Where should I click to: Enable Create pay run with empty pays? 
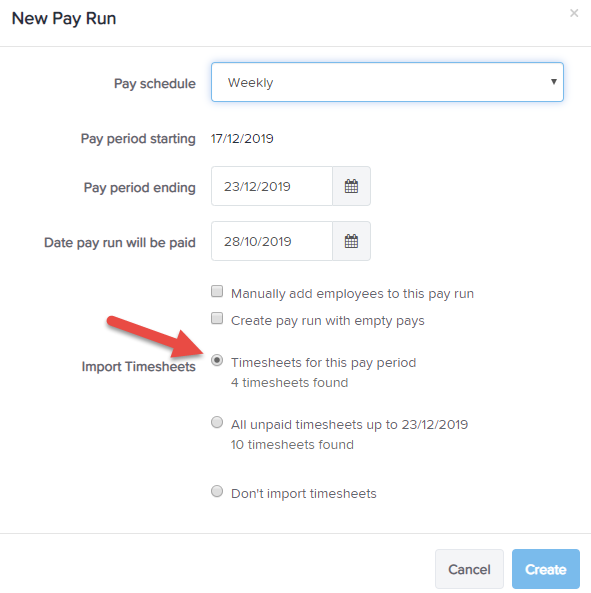click(217, 318)
